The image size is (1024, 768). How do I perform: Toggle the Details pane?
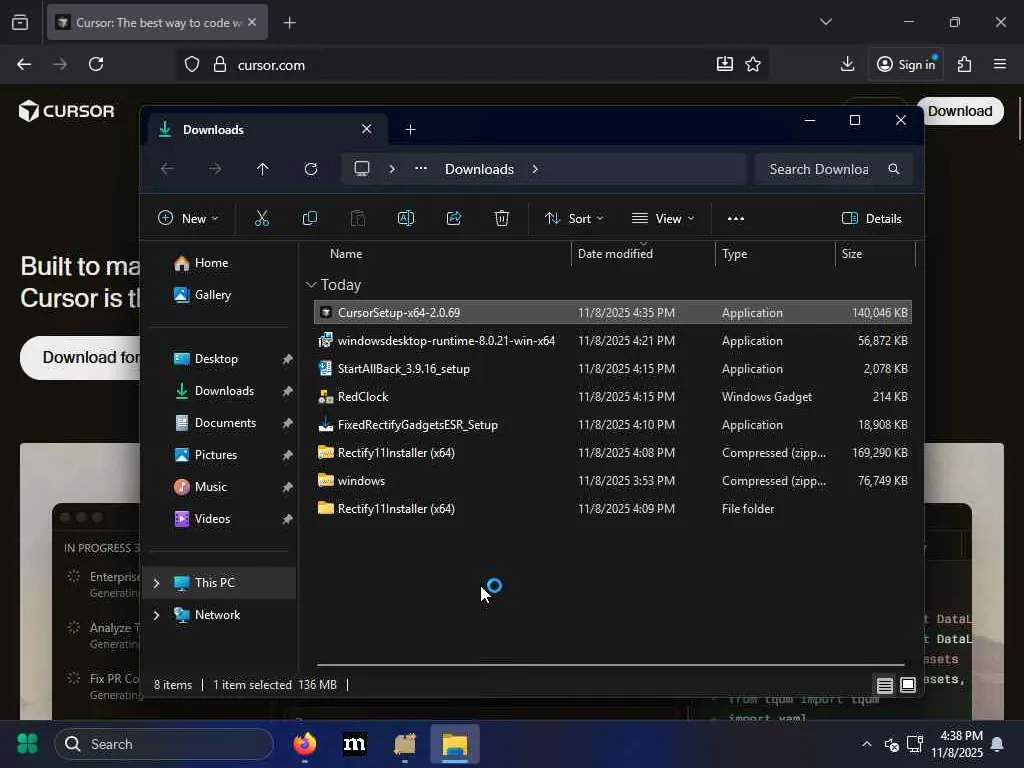(872, 218)
